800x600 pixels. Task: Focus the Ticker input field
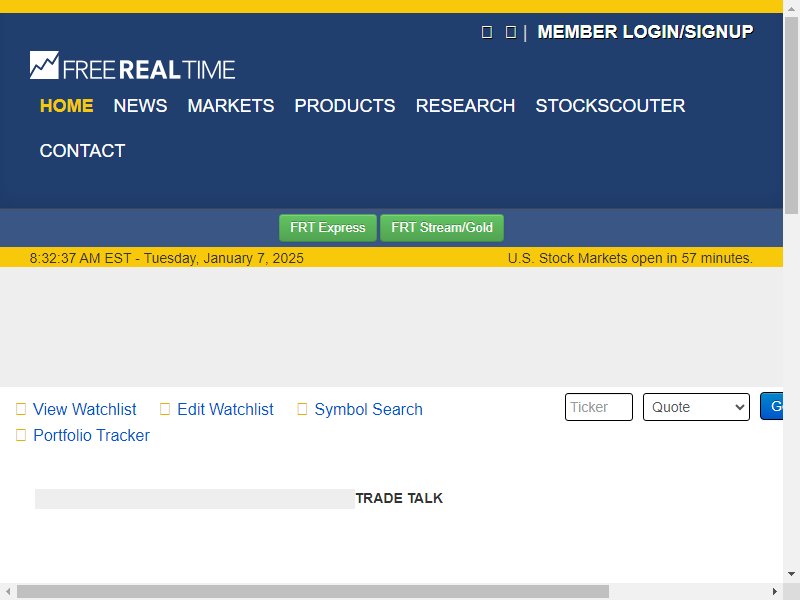pyautogui.click(x=599, y=407)
